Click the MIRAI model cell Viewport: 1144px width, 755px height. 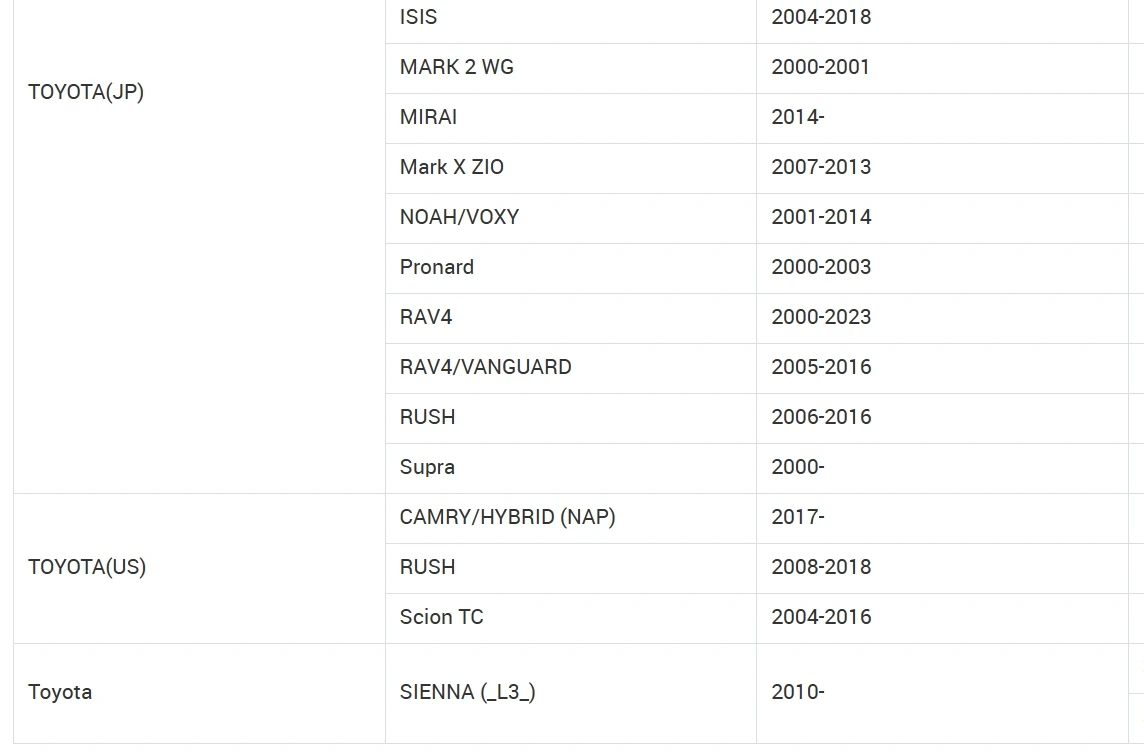571,118
